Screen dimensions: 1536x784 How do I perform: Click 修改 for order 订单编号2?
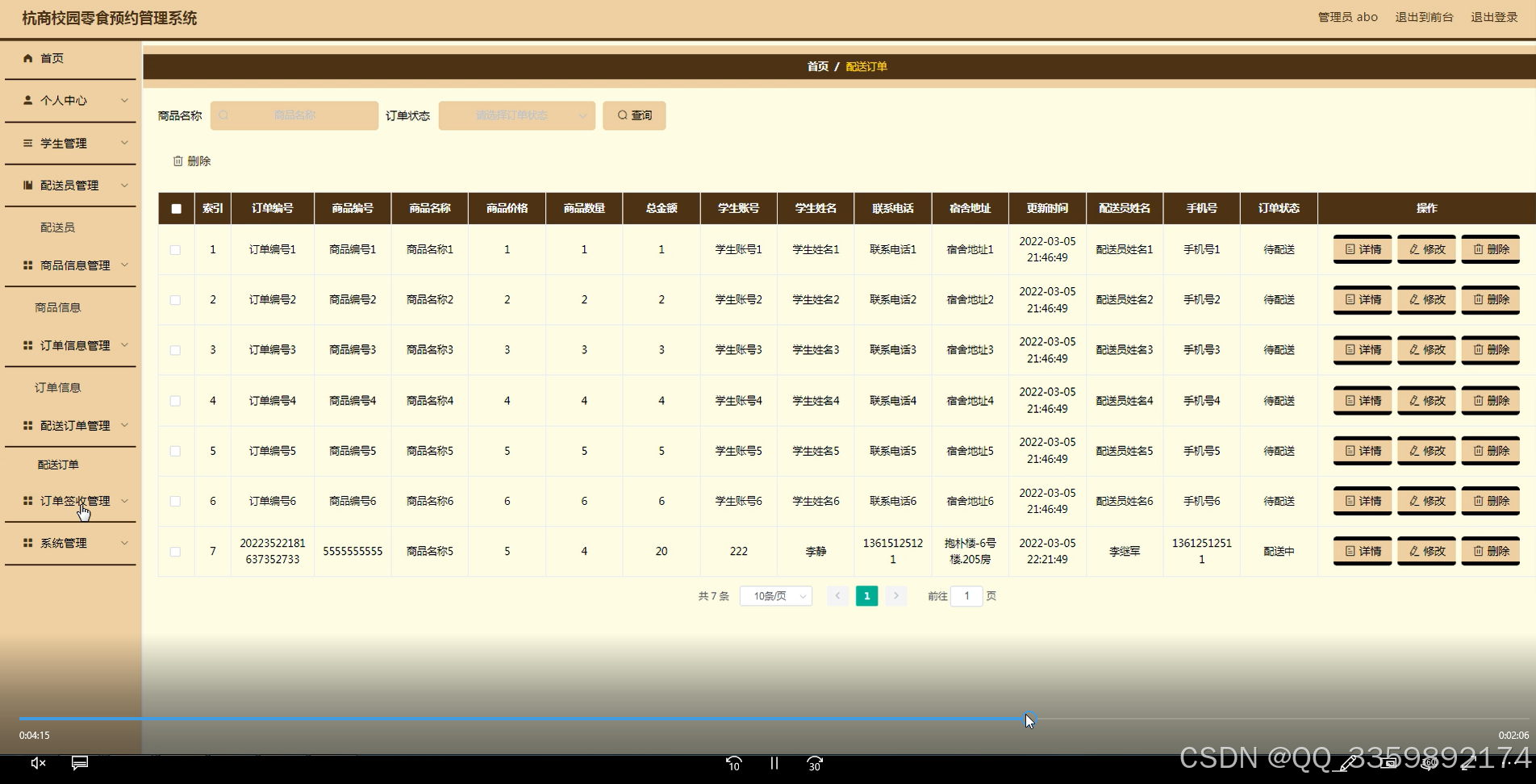tap(1426, 299)
